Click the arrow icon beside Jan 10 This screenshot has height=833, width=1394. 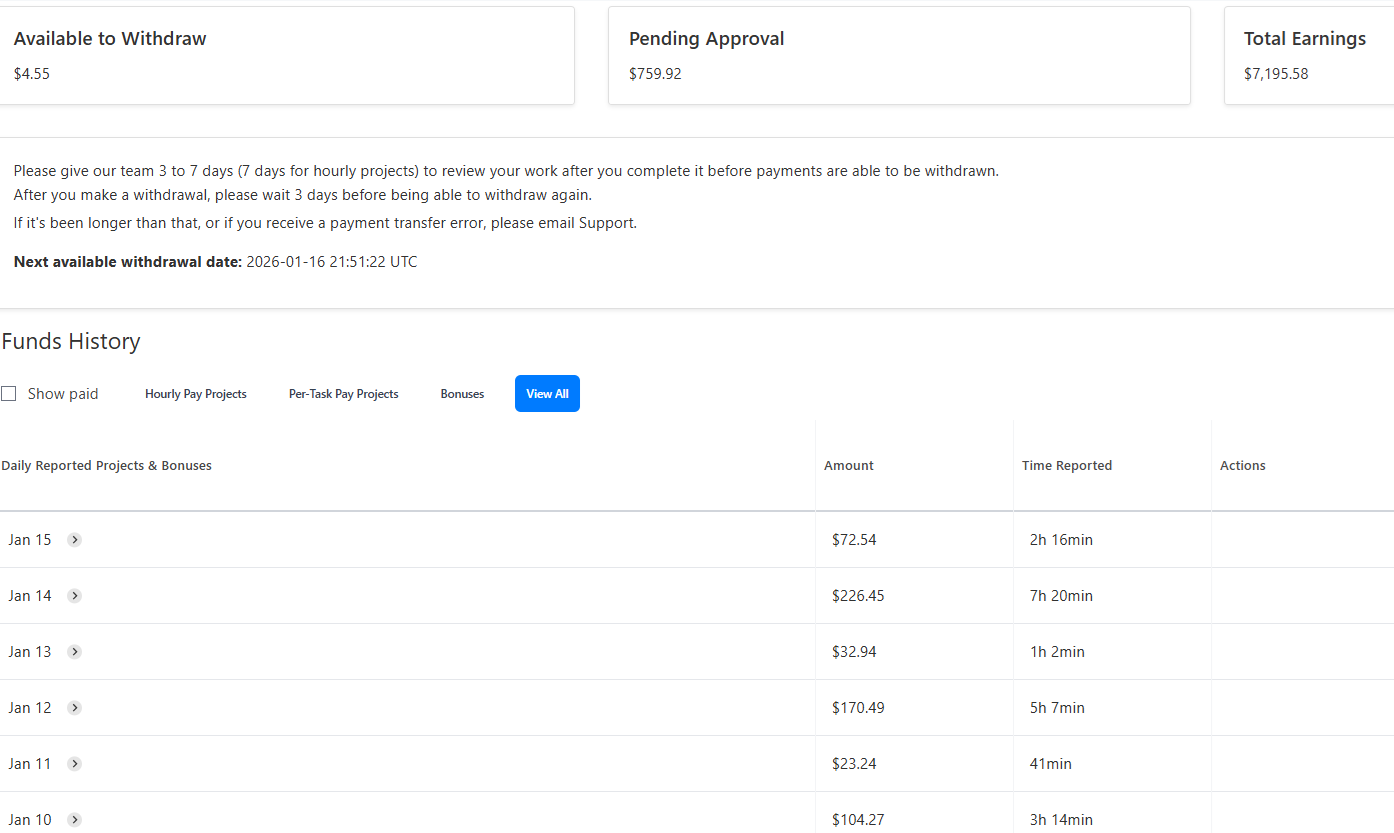coord(74,820)
